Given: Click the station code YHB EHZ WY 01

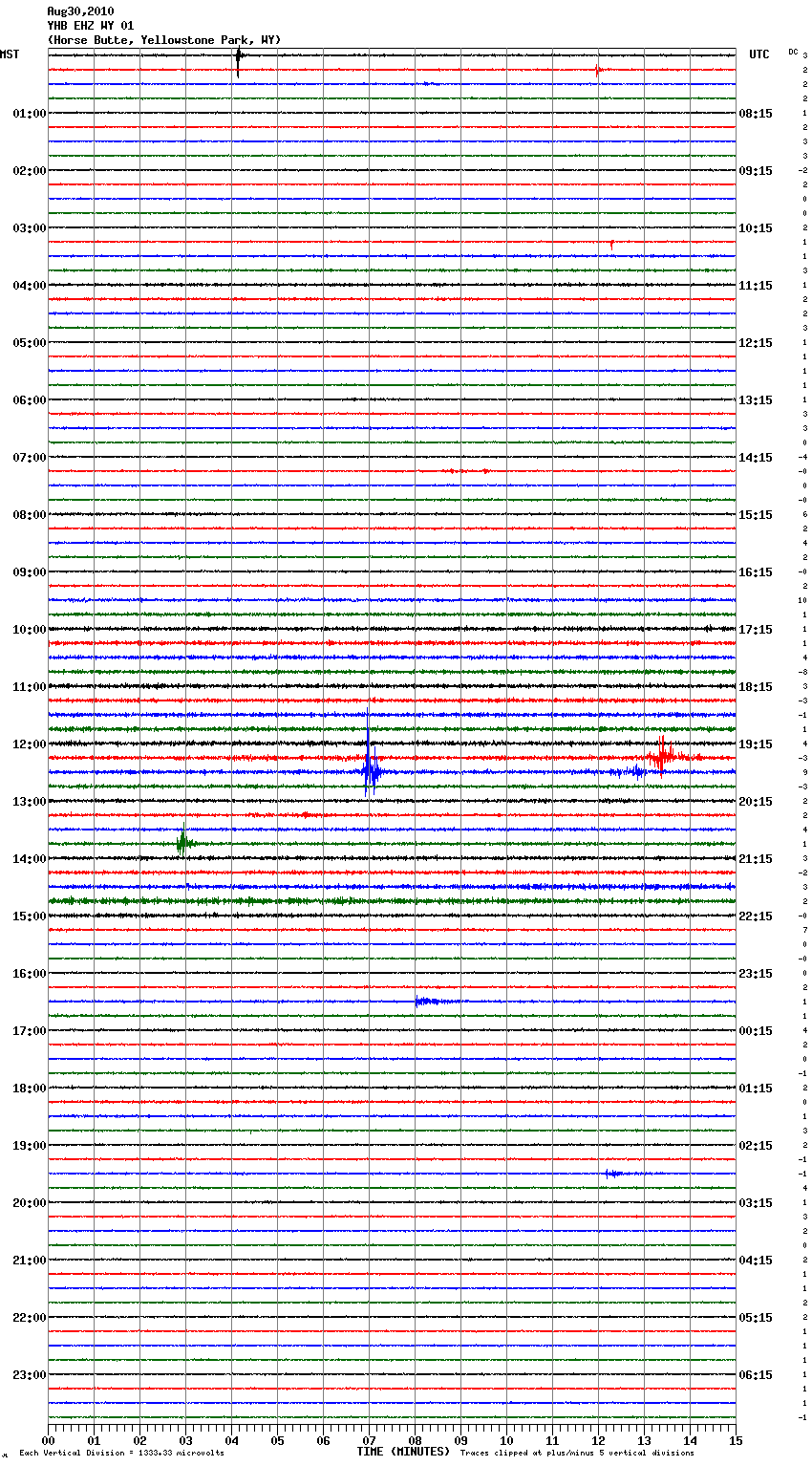Looking at the screenshot, I should pyautogui.click(x=91, y=26).
